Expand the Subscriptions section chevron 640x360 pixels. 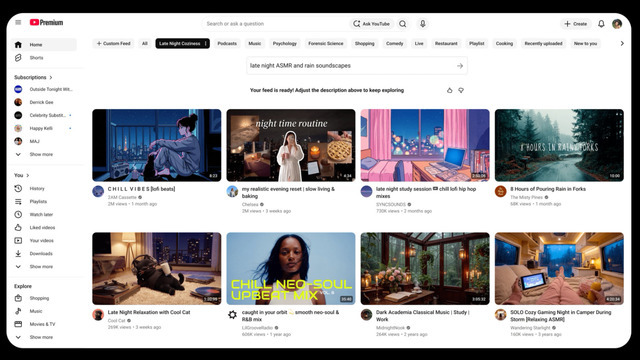[x=51, y=77]
